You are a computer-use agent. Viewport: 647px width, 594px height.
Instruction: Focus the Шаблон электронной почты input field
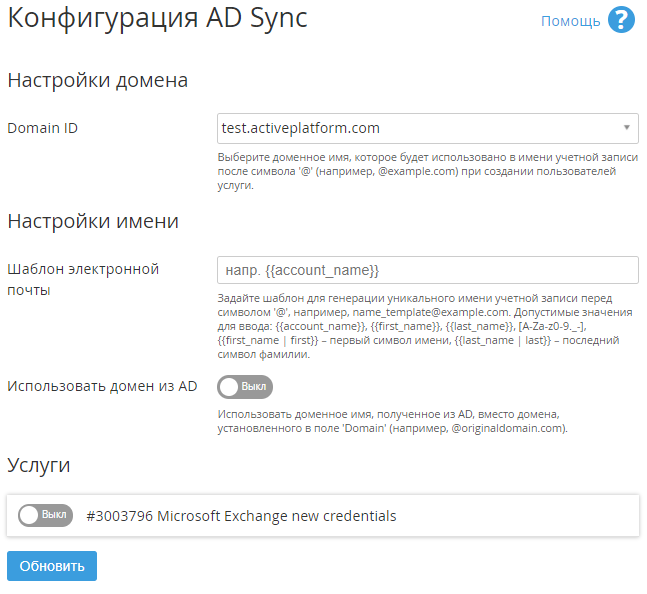pyautogui.click(x=427, y=270)
